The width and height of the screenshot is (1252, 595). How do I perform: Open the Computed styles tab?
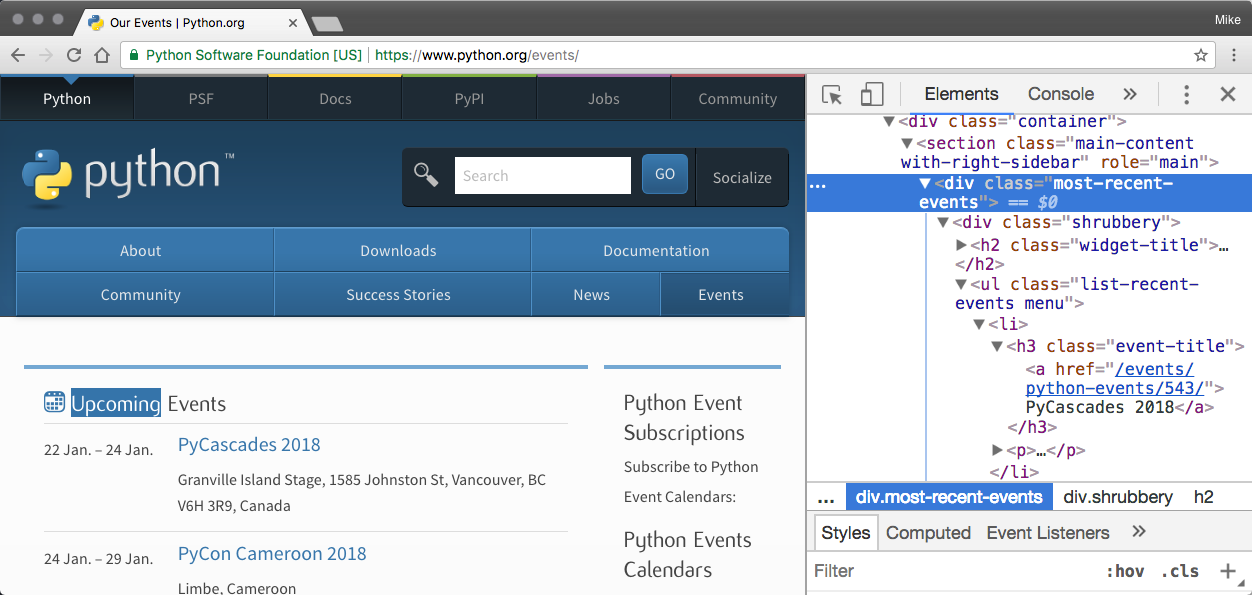[928, 533]
